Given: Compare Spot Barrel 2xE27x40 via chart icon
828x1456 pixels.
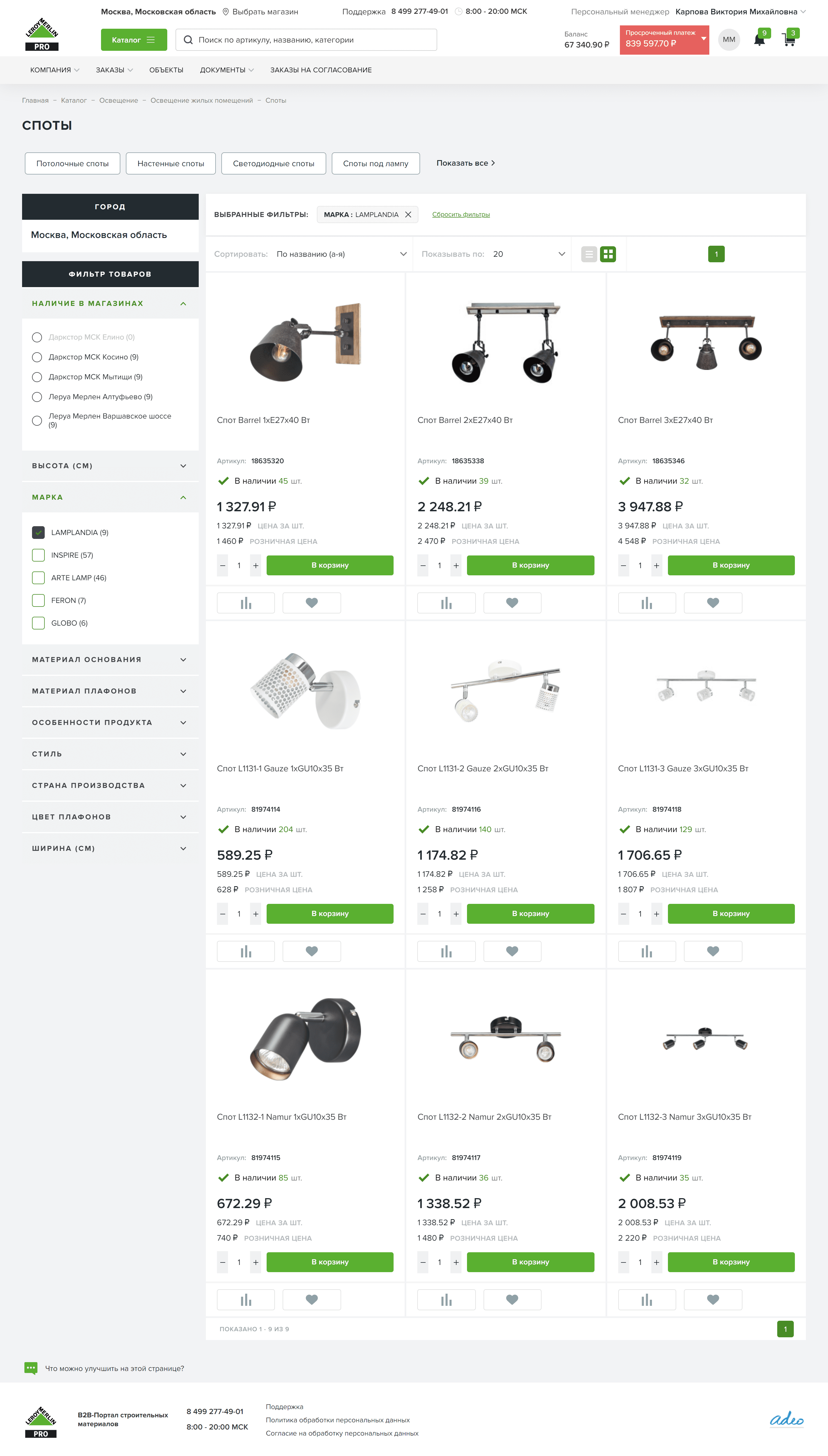Looking at the screenshot, I should [x=446, y=603].
